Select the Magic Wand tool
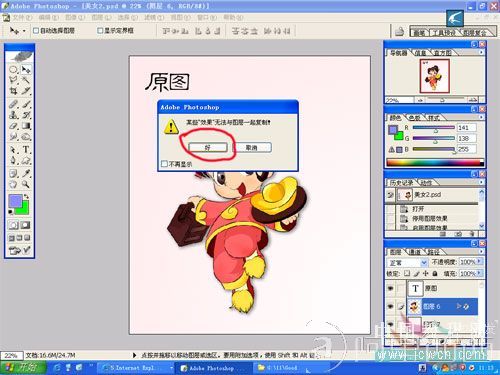The height and width of the screenshot is (375, 500). pos(26,80)
